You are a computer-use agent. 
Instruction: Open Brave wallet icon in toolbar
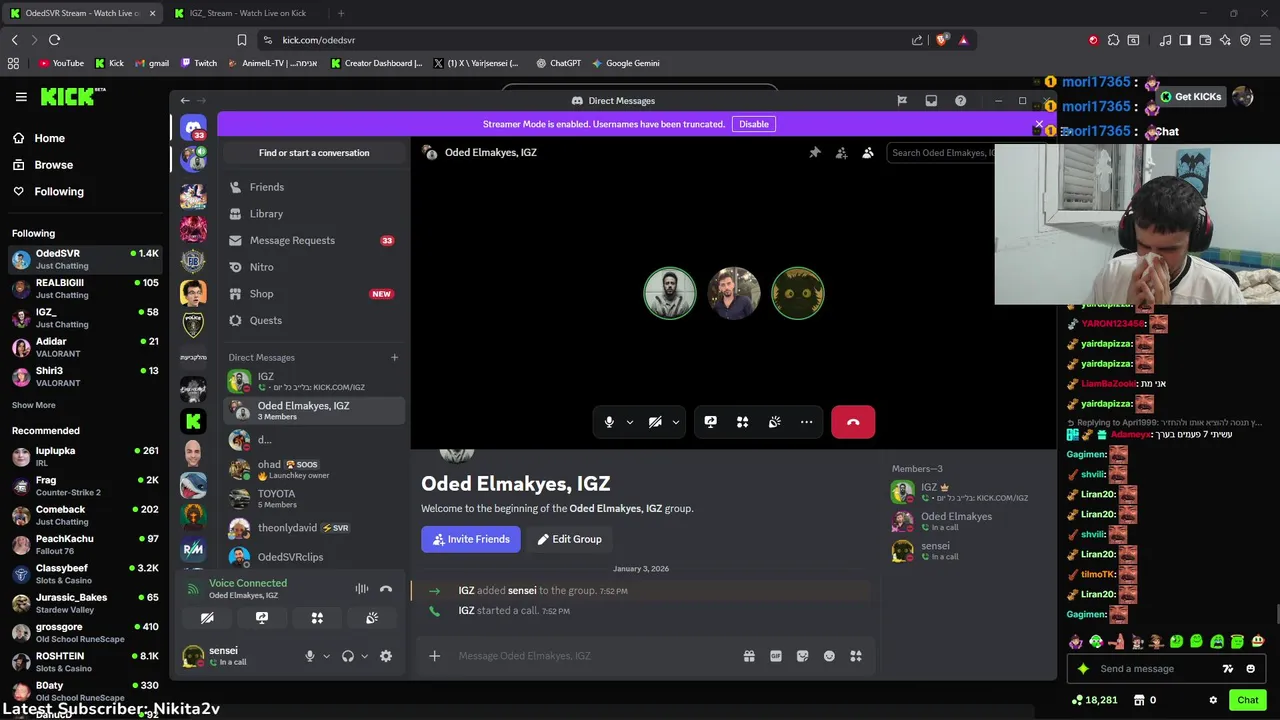[x=1205, y=40]
